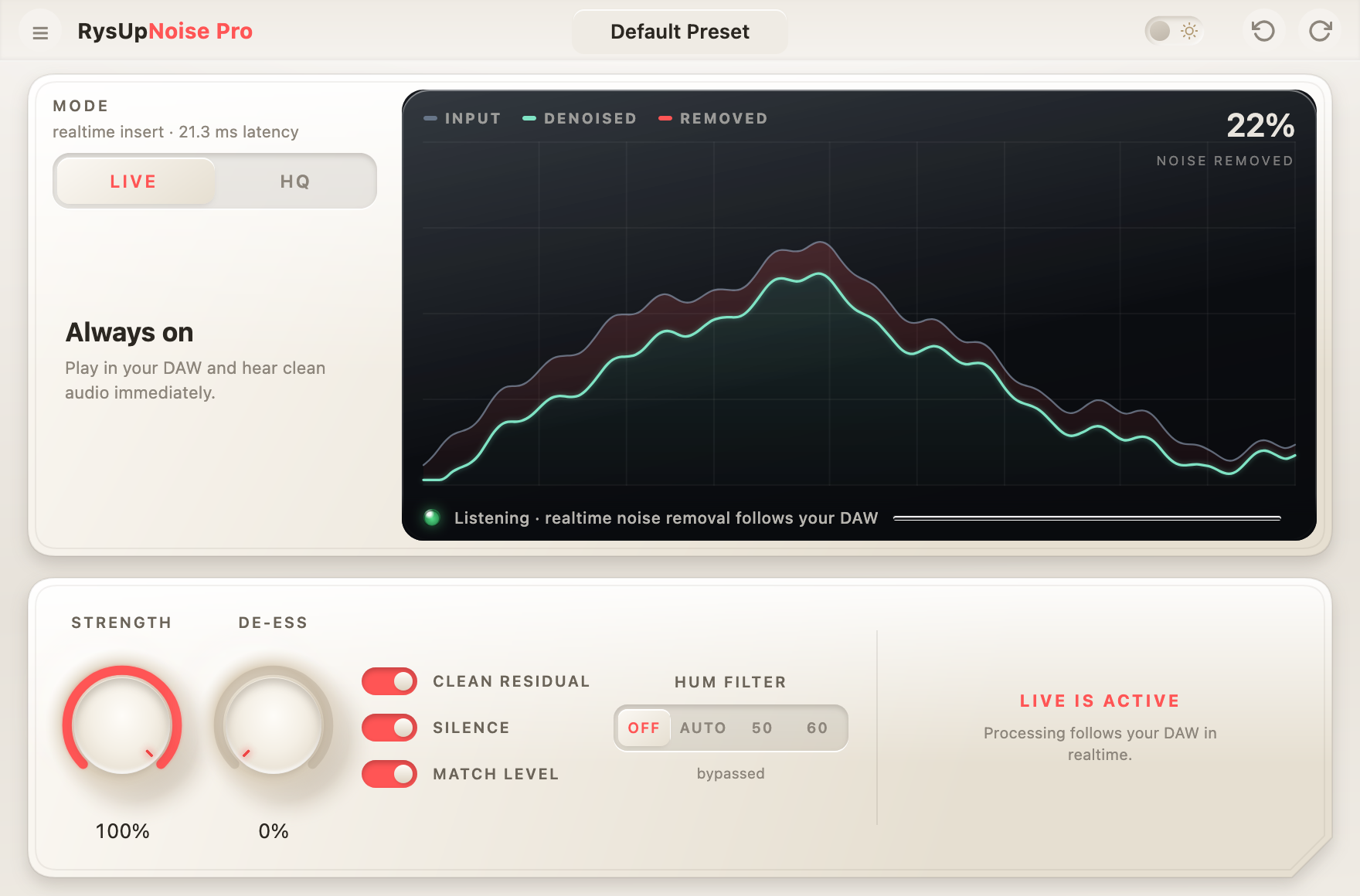Screen dimensions: 1360x896
Task: Toggle the Match Level switch
Action: pyautogui.click(x=389, y=774)
